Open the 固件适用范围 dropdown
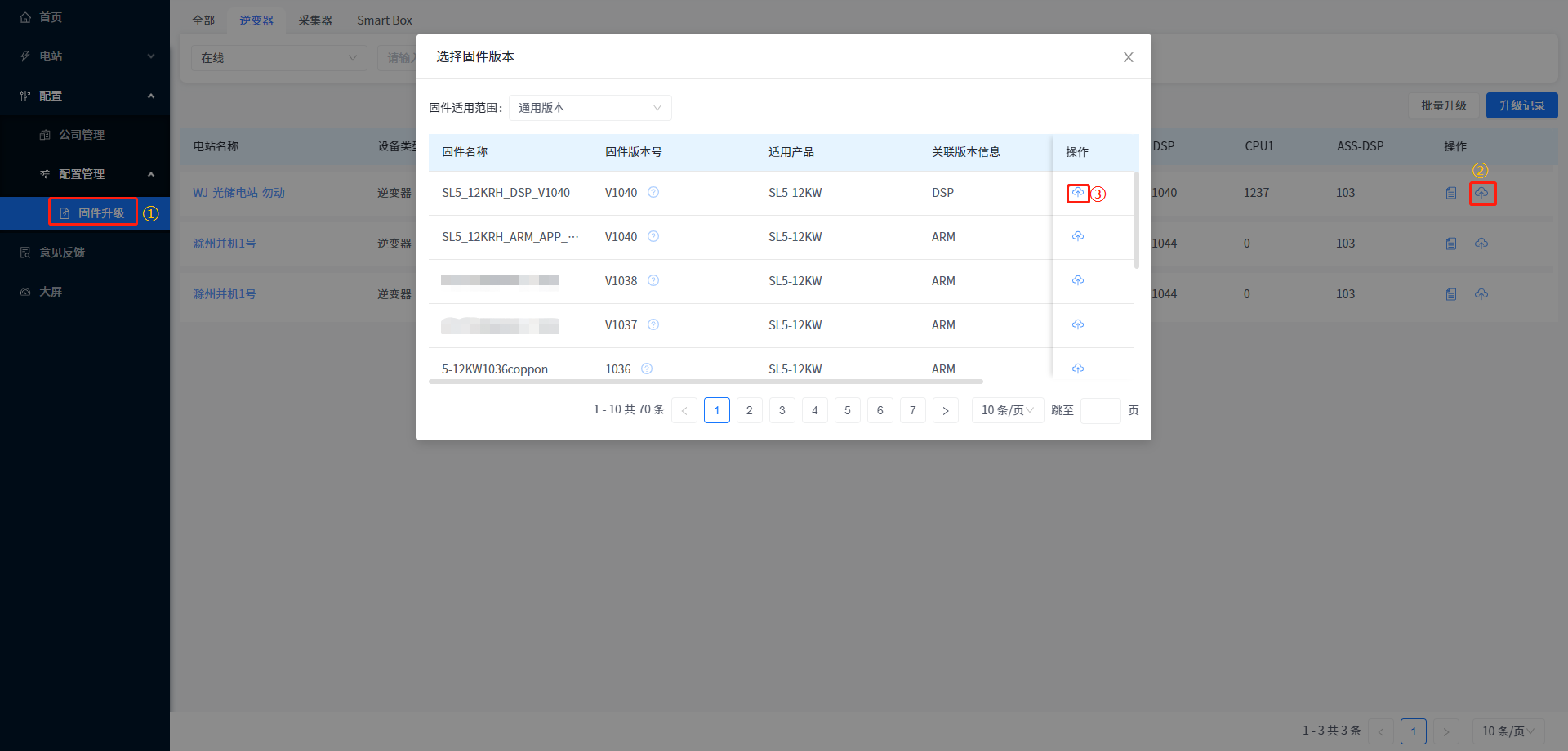The width and height of the screenshot is (1568, 751). pos(590,108)
